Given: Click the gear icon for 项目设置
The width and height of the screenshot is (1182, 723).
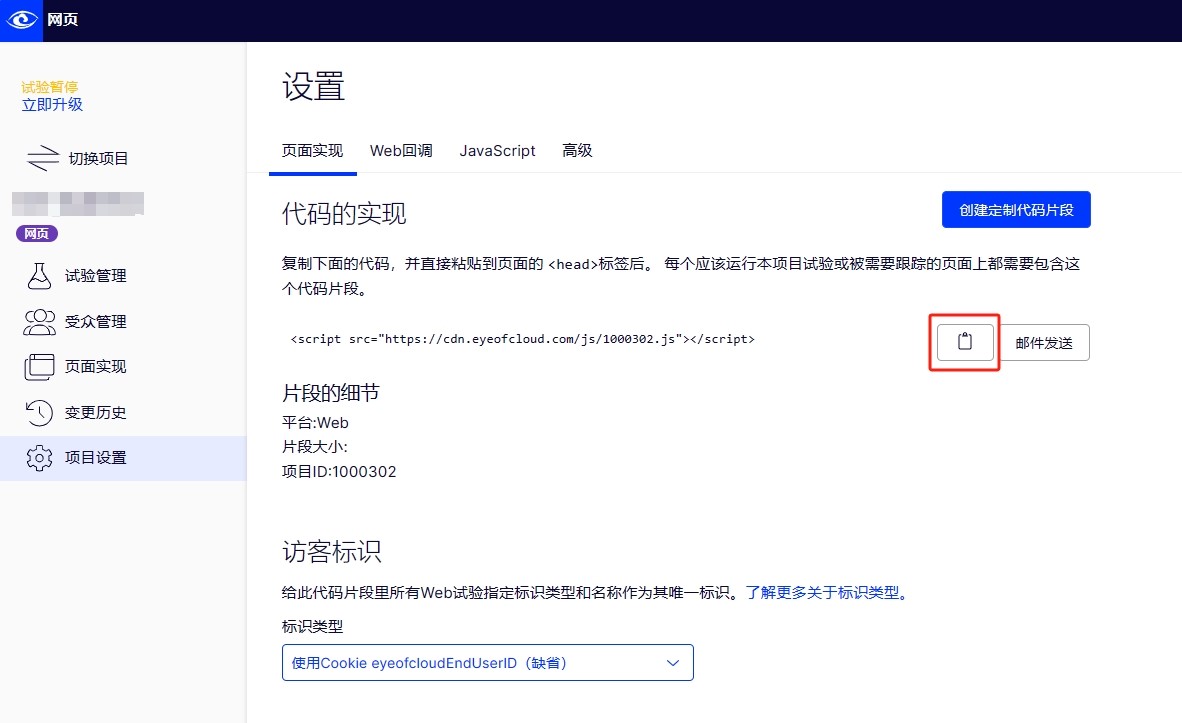Looking at the screenshot, I should (x=39, y=458).
